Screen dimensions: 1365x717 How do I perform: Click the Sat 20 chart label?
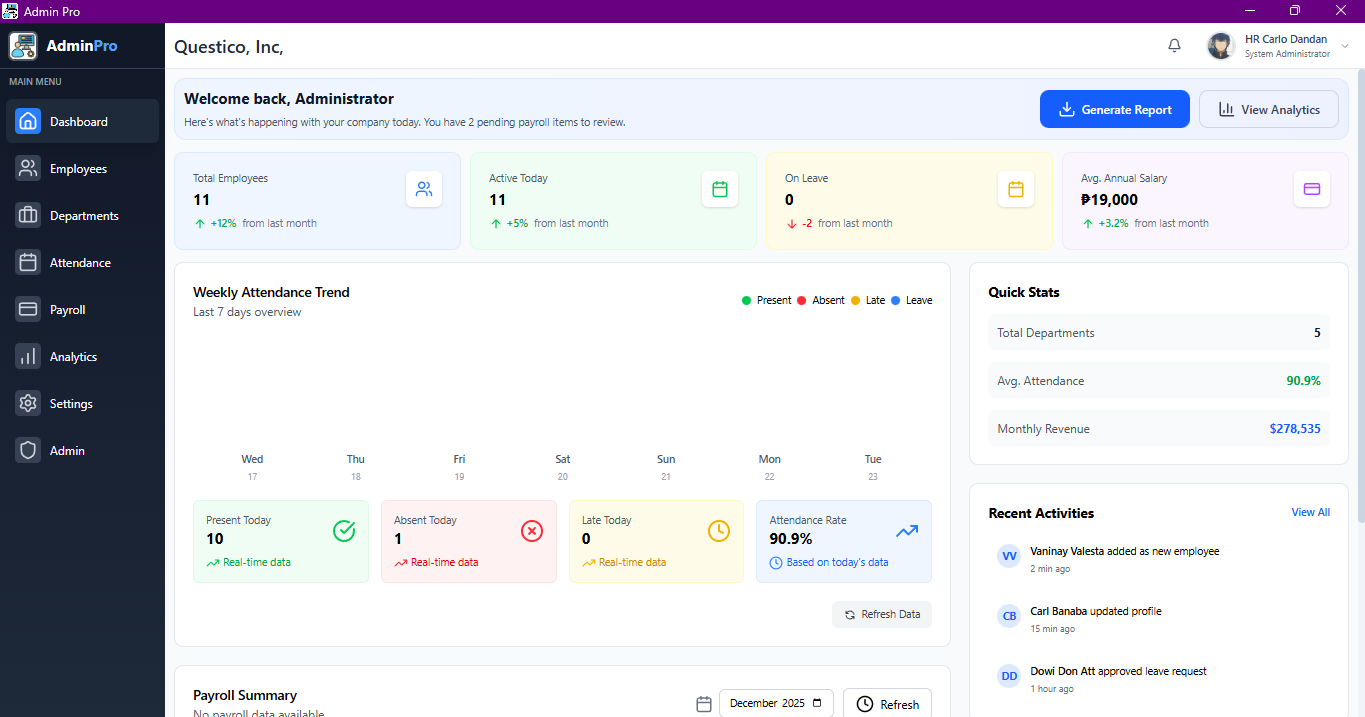coord(563,467)
